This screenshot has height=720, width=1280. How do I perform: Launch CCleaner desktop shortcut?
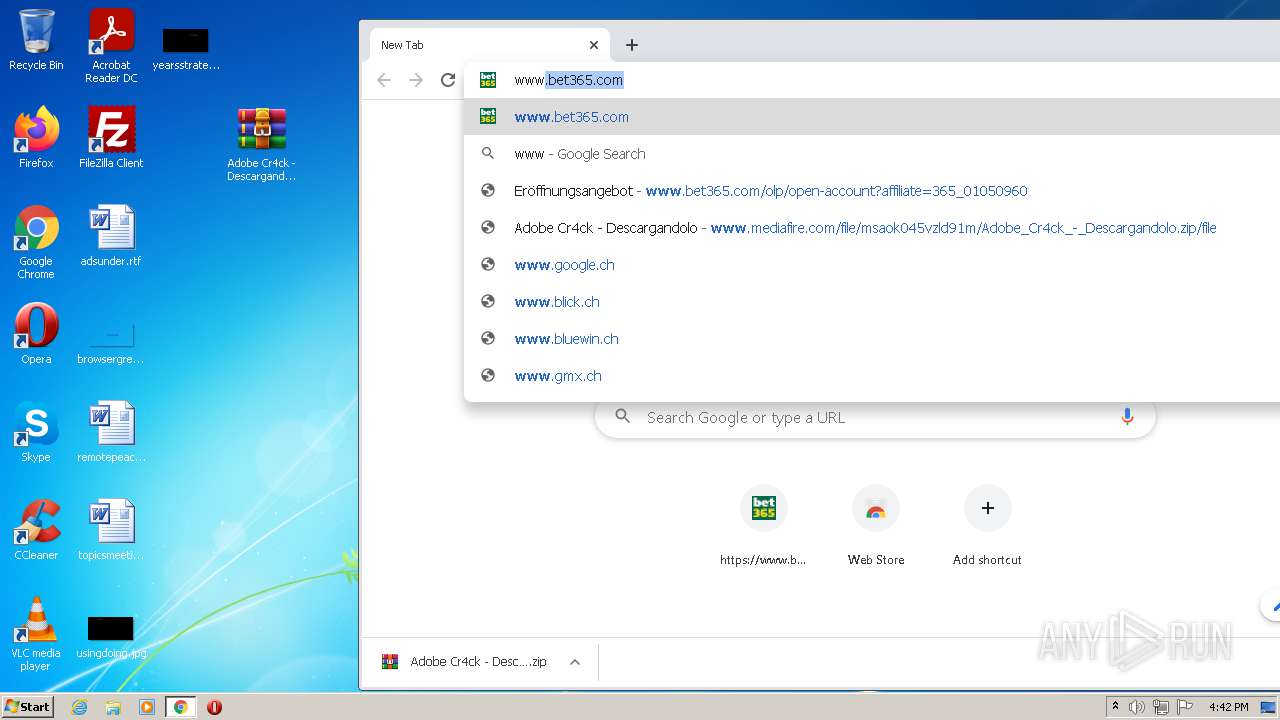pos(36,530)
